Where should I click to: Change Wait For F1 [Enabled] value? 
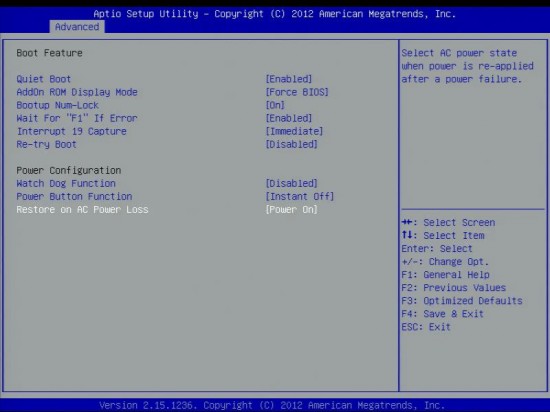[x=289, y=118]
